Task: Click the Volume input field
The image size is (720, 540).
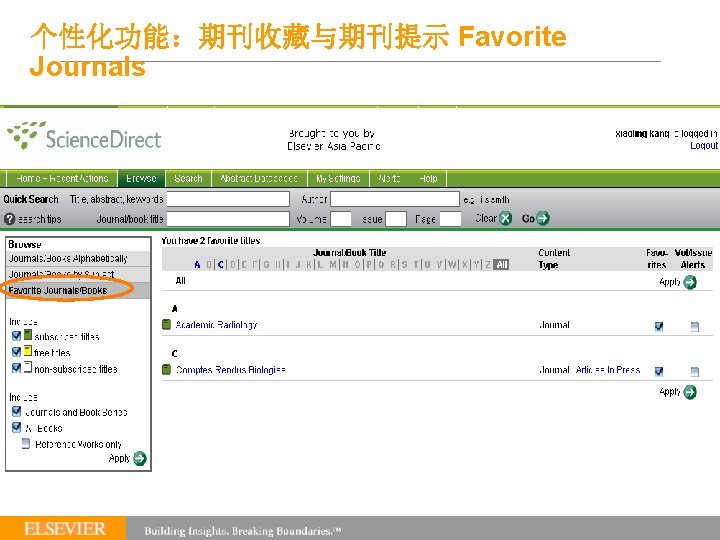Action: [x=341, y=219]
